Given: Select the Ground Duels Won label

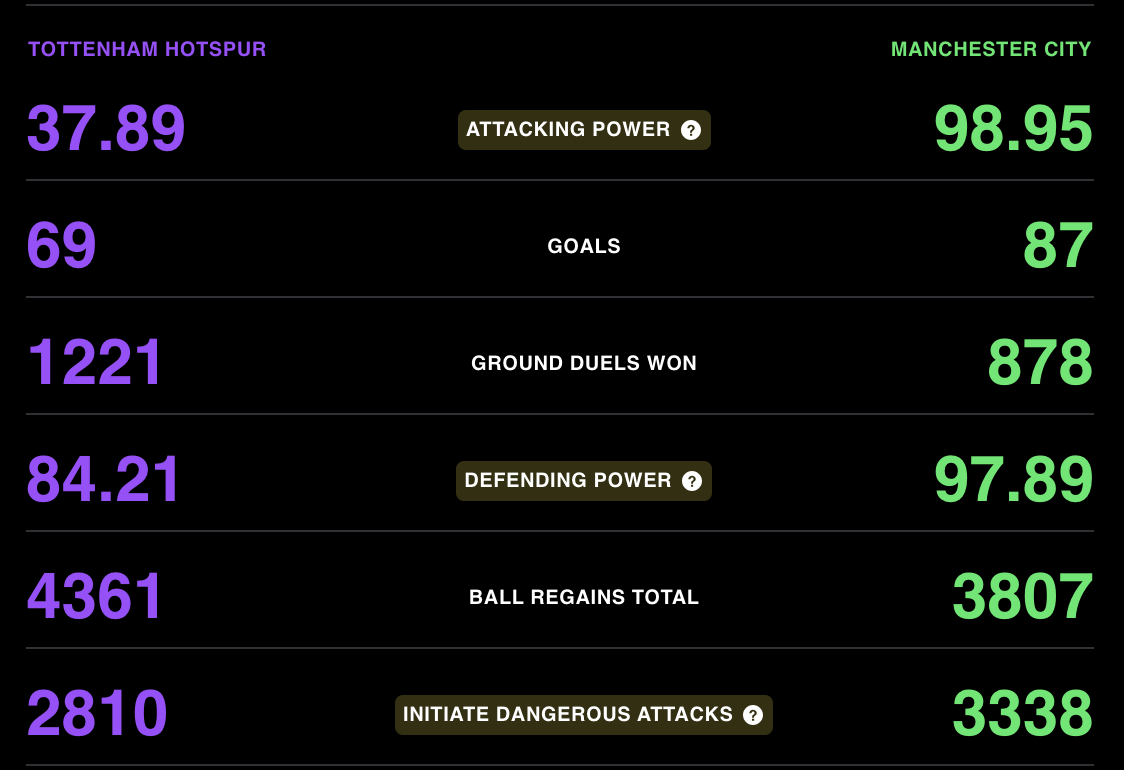Looking at the screenshot, I should [x=584, y=363].
